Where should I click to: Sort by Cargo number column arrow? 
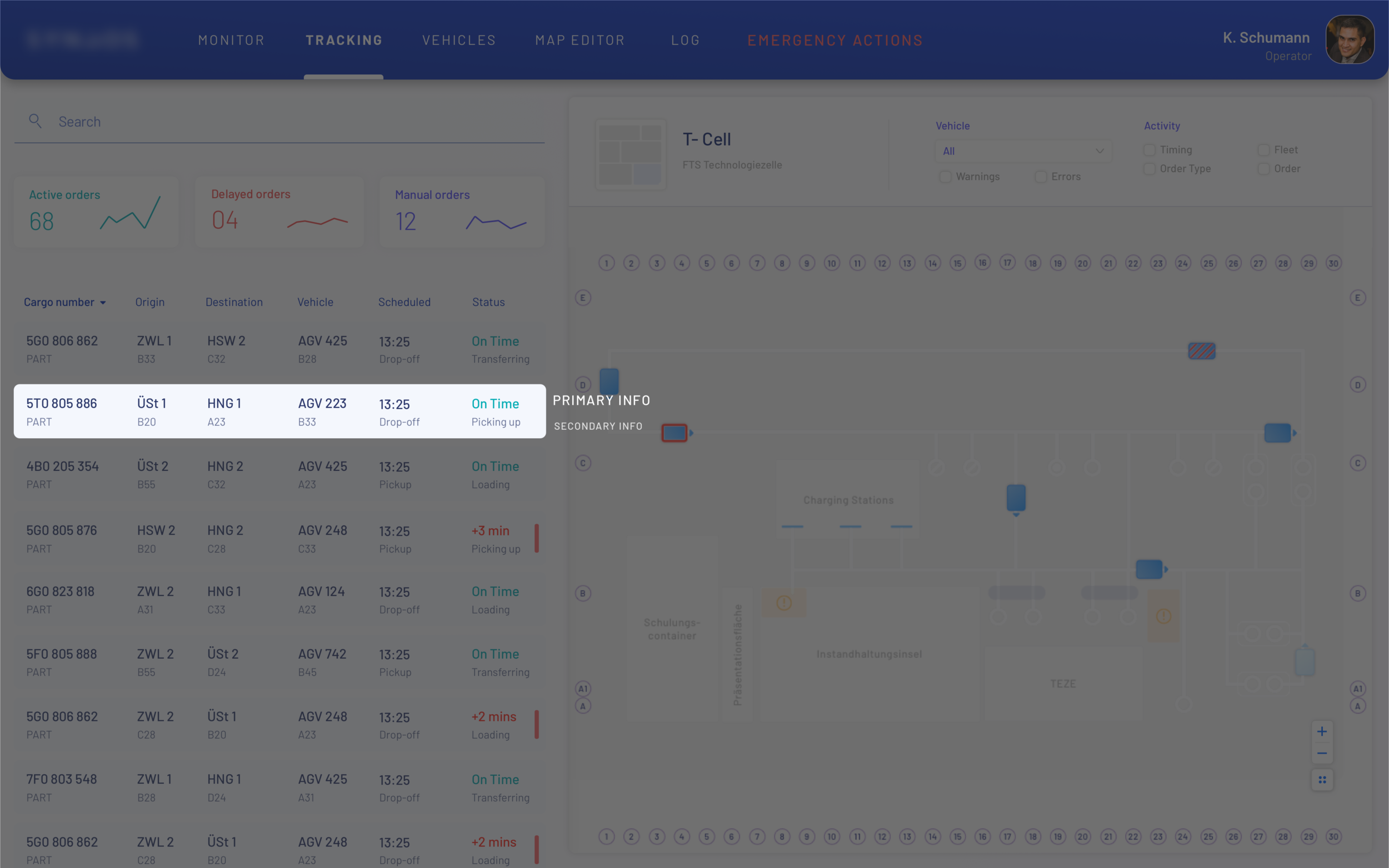tap(103, 303)
